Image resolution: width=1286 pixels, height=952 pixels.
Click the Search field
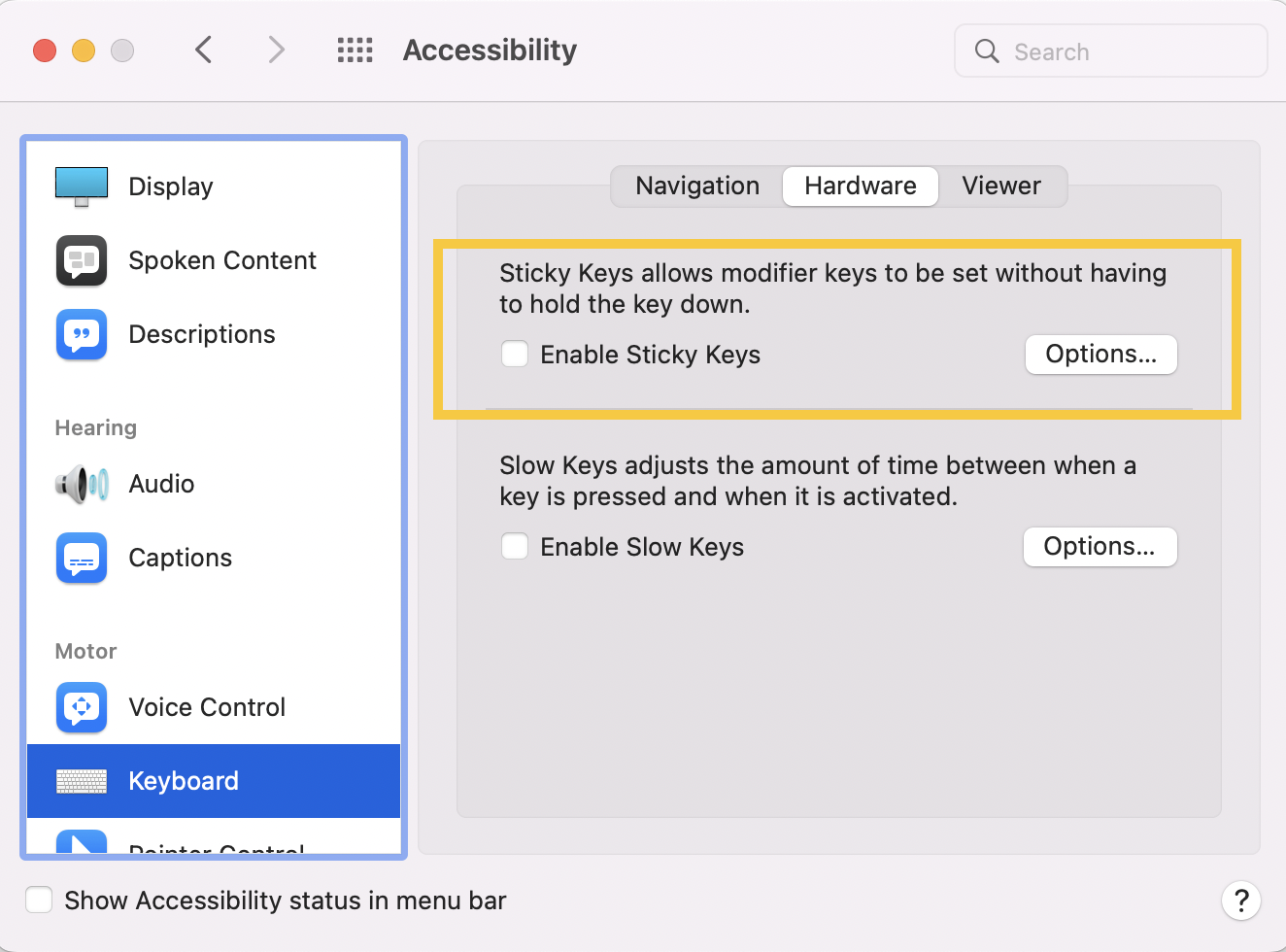click(1111, 51)
